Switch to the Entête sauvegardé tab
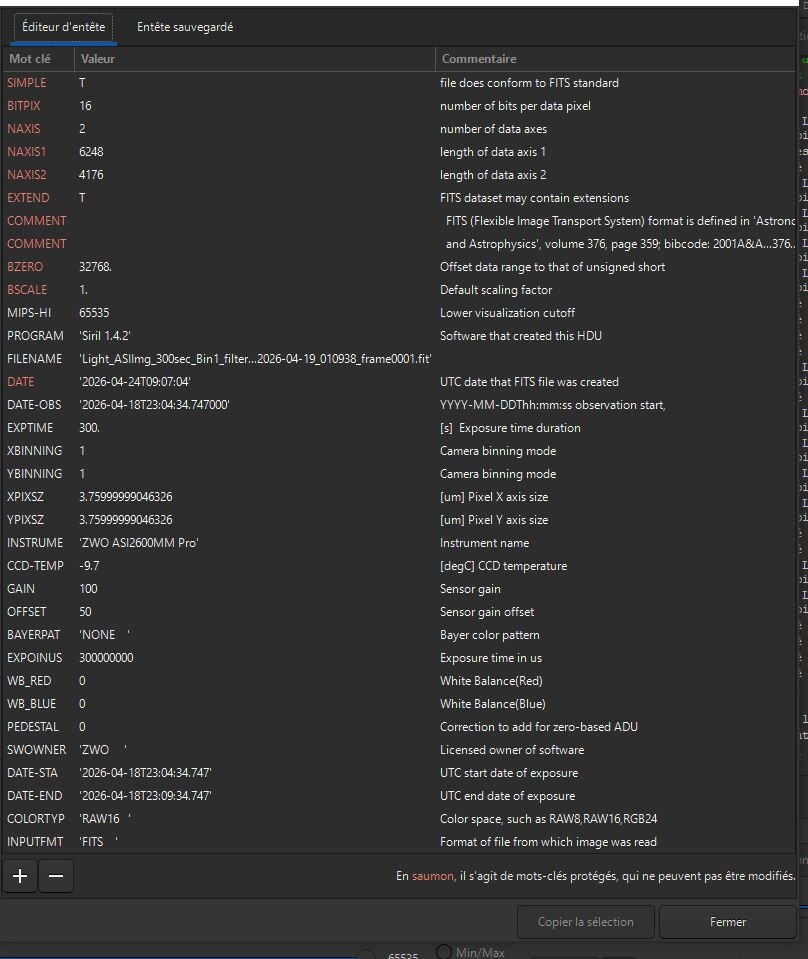The image size is (808, 959). click(185, 27)
